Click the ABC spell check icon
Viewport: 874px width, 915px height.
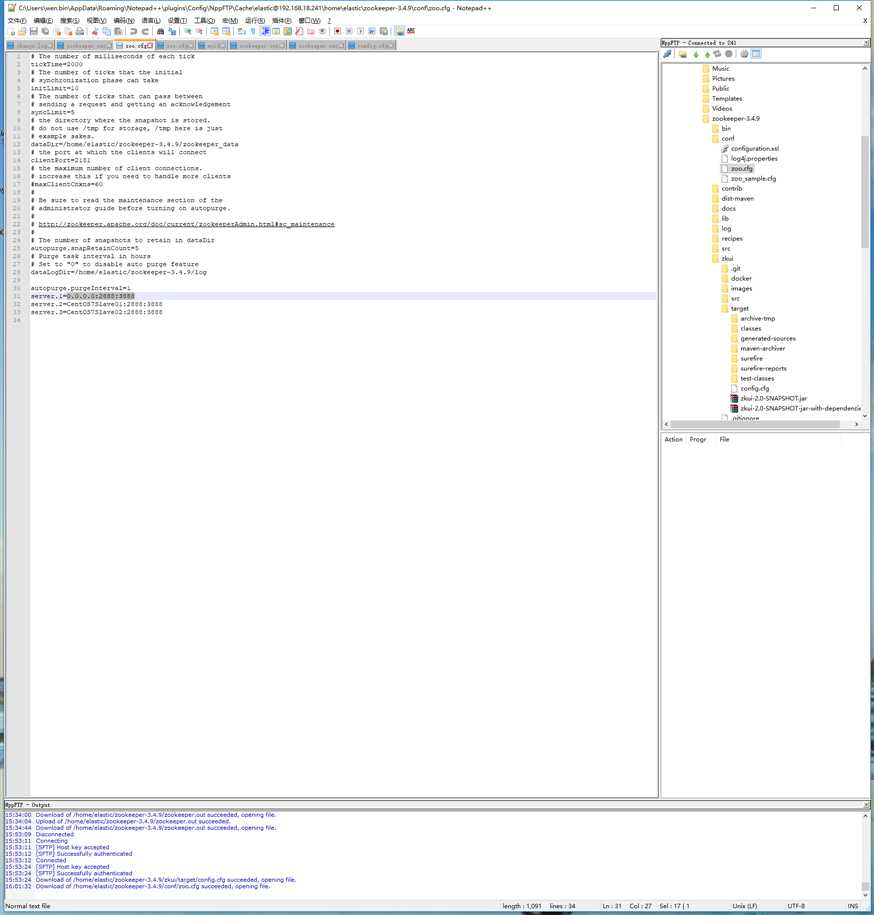coord(411,32)
